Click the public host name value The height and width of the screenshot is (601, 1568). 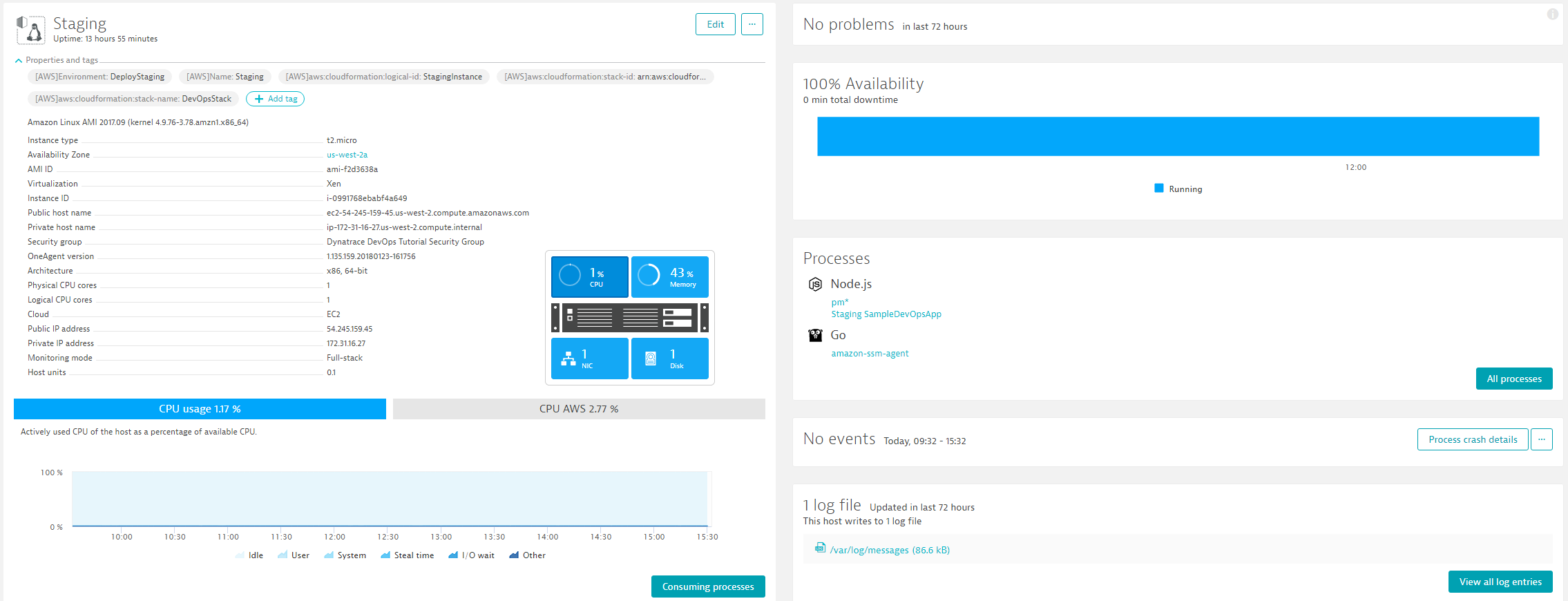[x=428, y=213]
